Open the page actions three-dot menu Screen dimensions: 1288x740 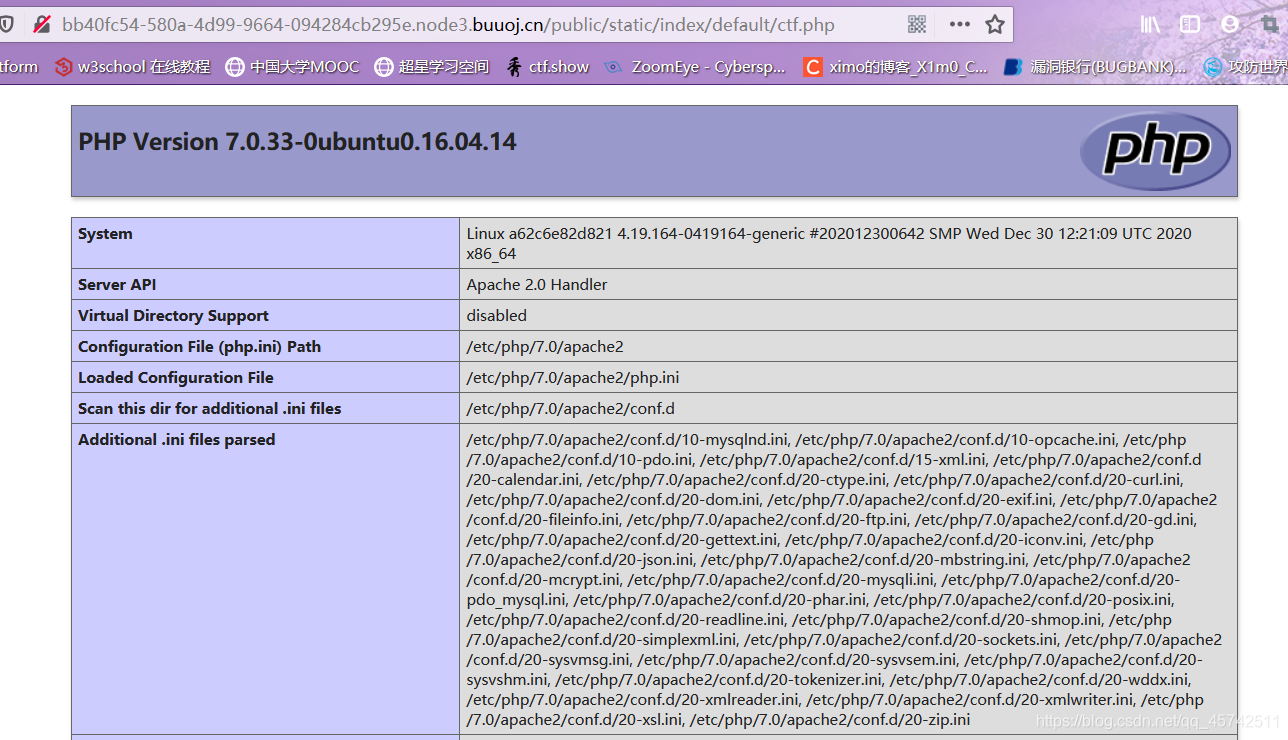pos(959,24)
